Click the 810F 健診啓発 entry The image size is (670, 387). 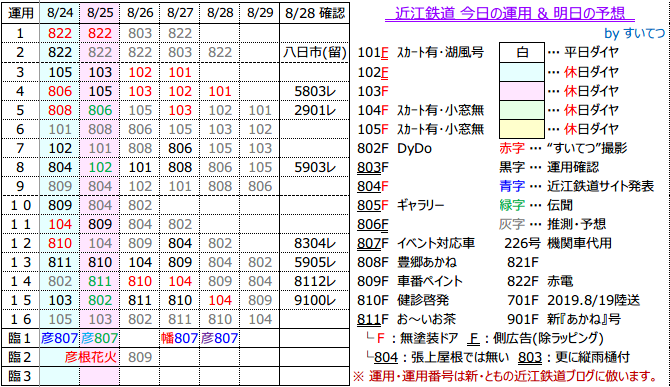point(403,300)
